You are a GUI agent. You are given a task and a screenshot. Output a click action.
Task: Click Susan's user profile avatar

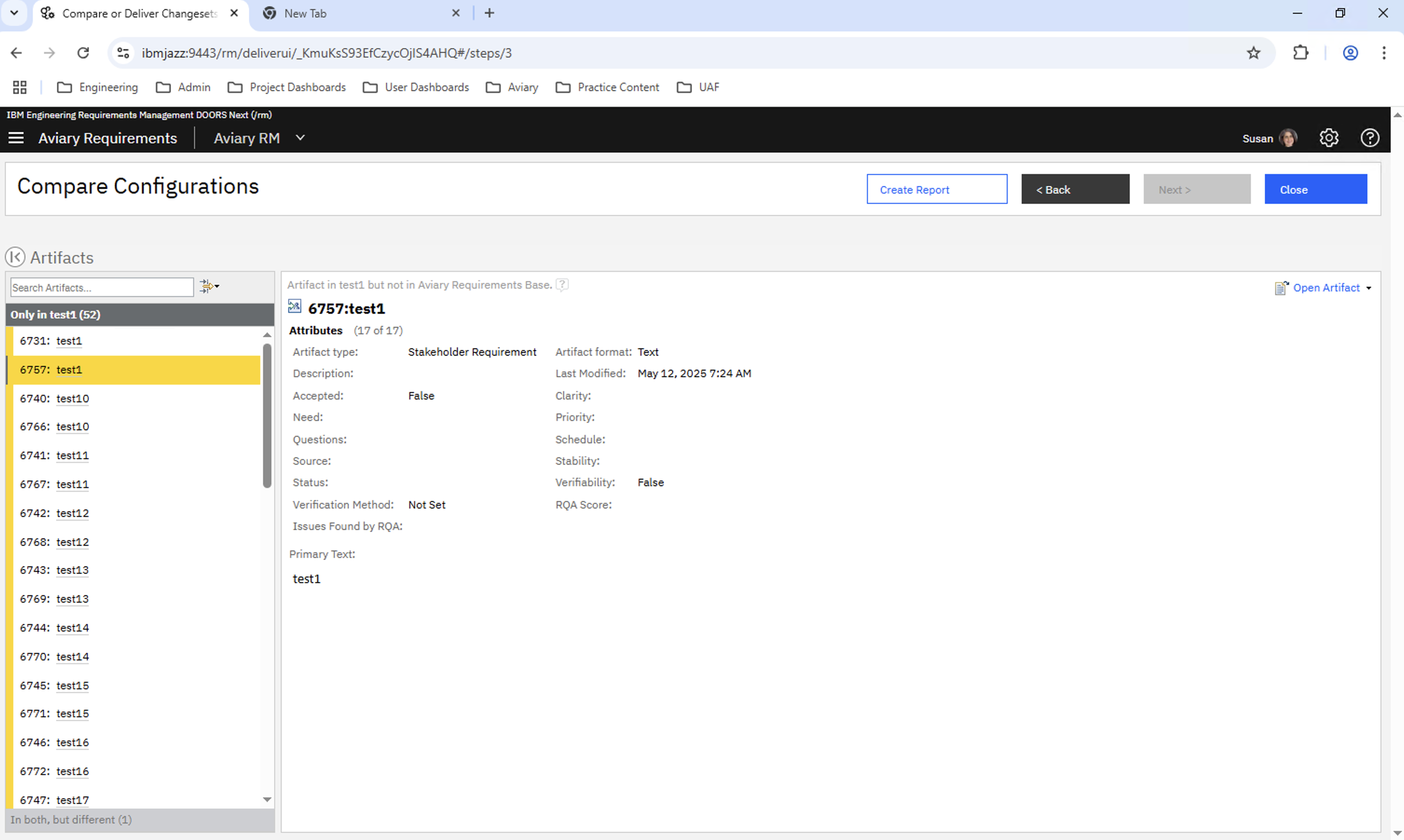1288,138
